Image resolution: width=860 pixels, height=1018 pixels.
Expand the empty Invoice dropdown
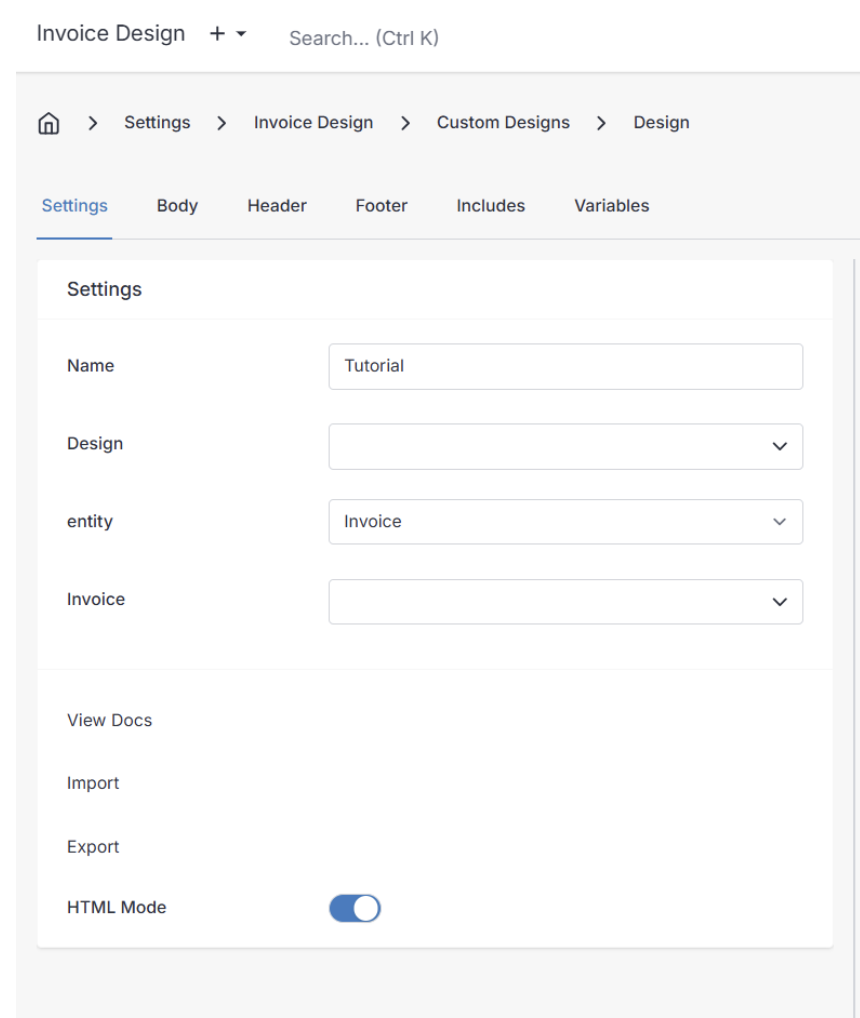tap(566, 602)
